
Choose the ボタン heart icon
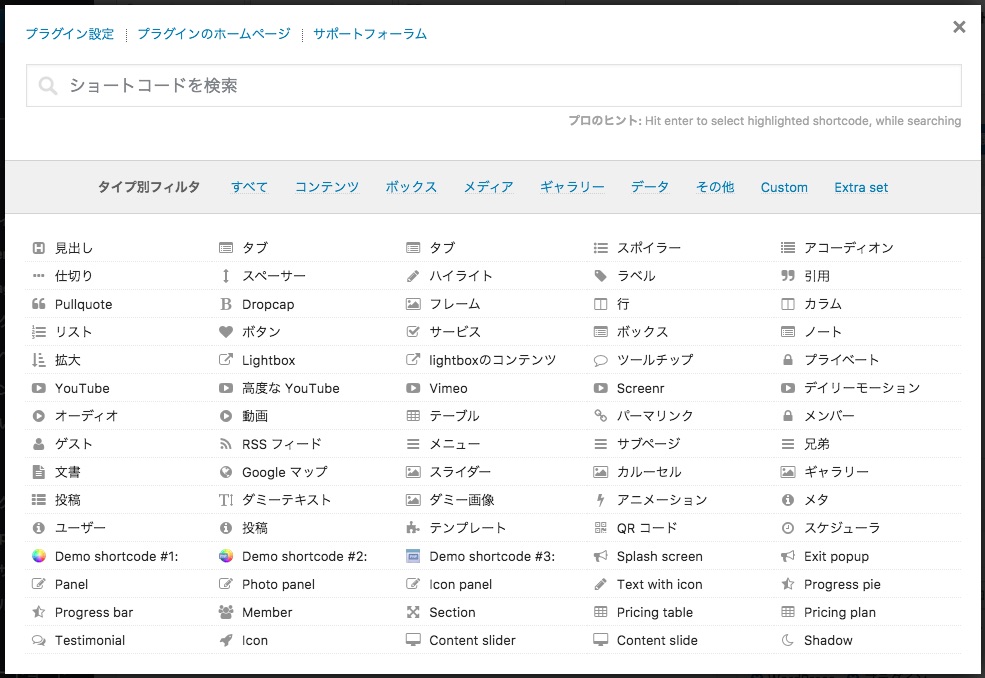pos(226,332)
